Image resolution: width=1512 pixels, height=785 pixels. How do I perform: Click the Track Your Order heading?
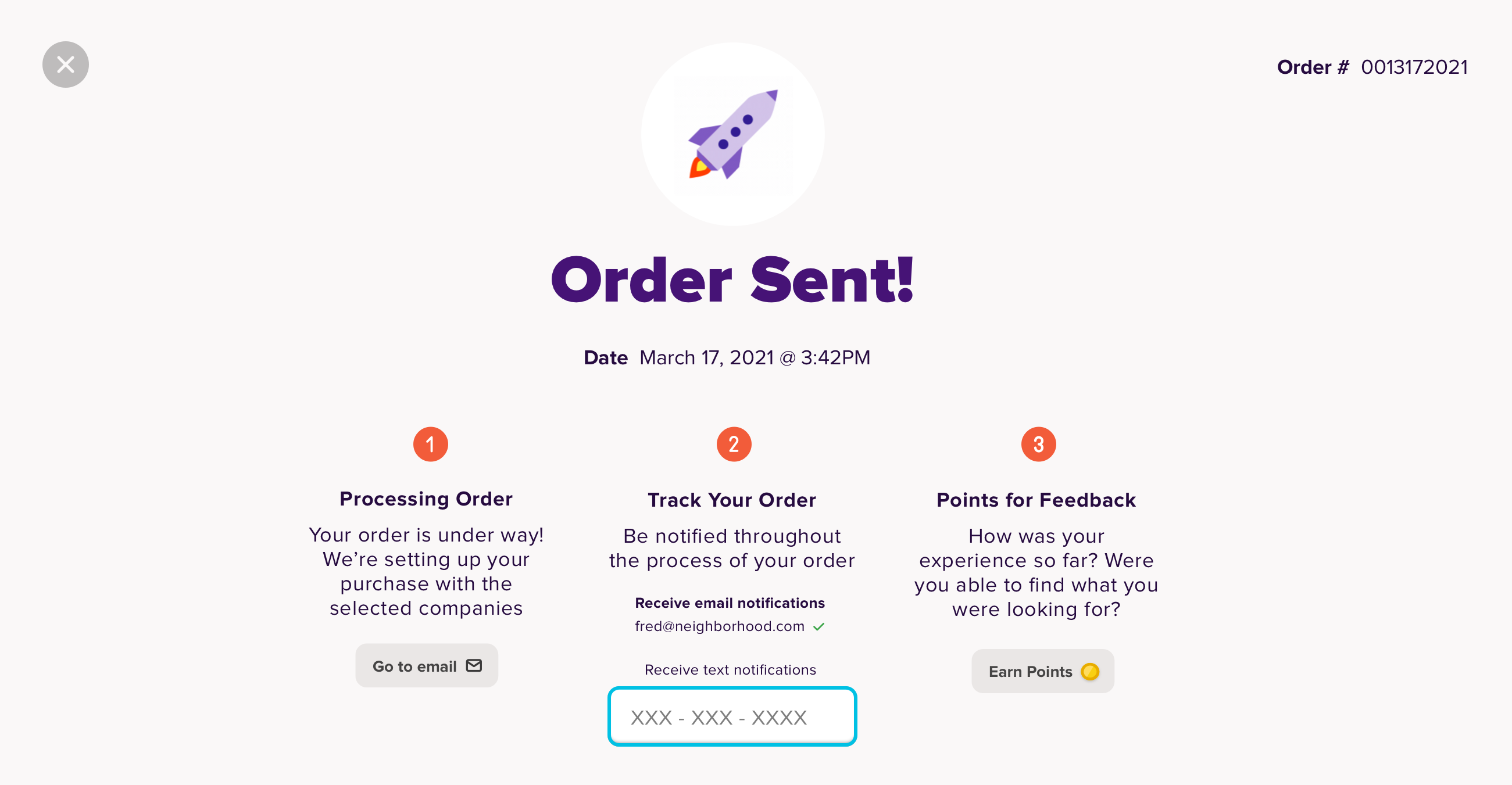[732, 500]
